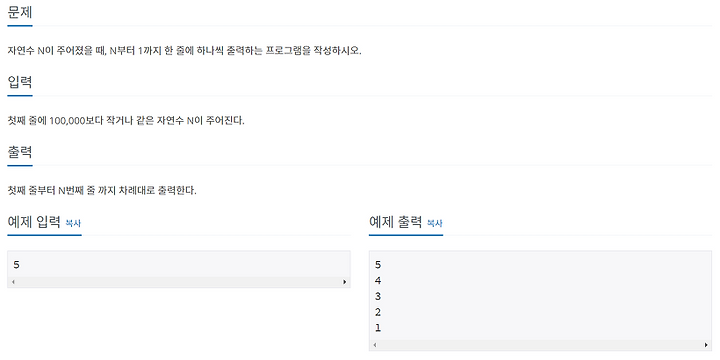Click the 예제 출력 heading text
The width and height of the screenshot is (720, 360).
pos(395,222)
